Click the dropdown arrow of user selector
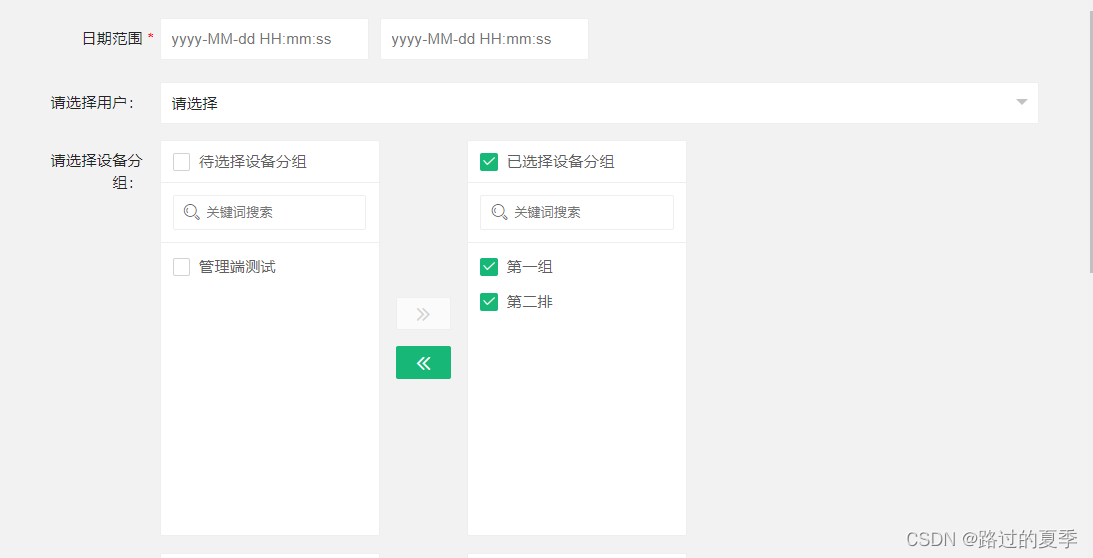The image size is (1093, 558). (1021, 103)
